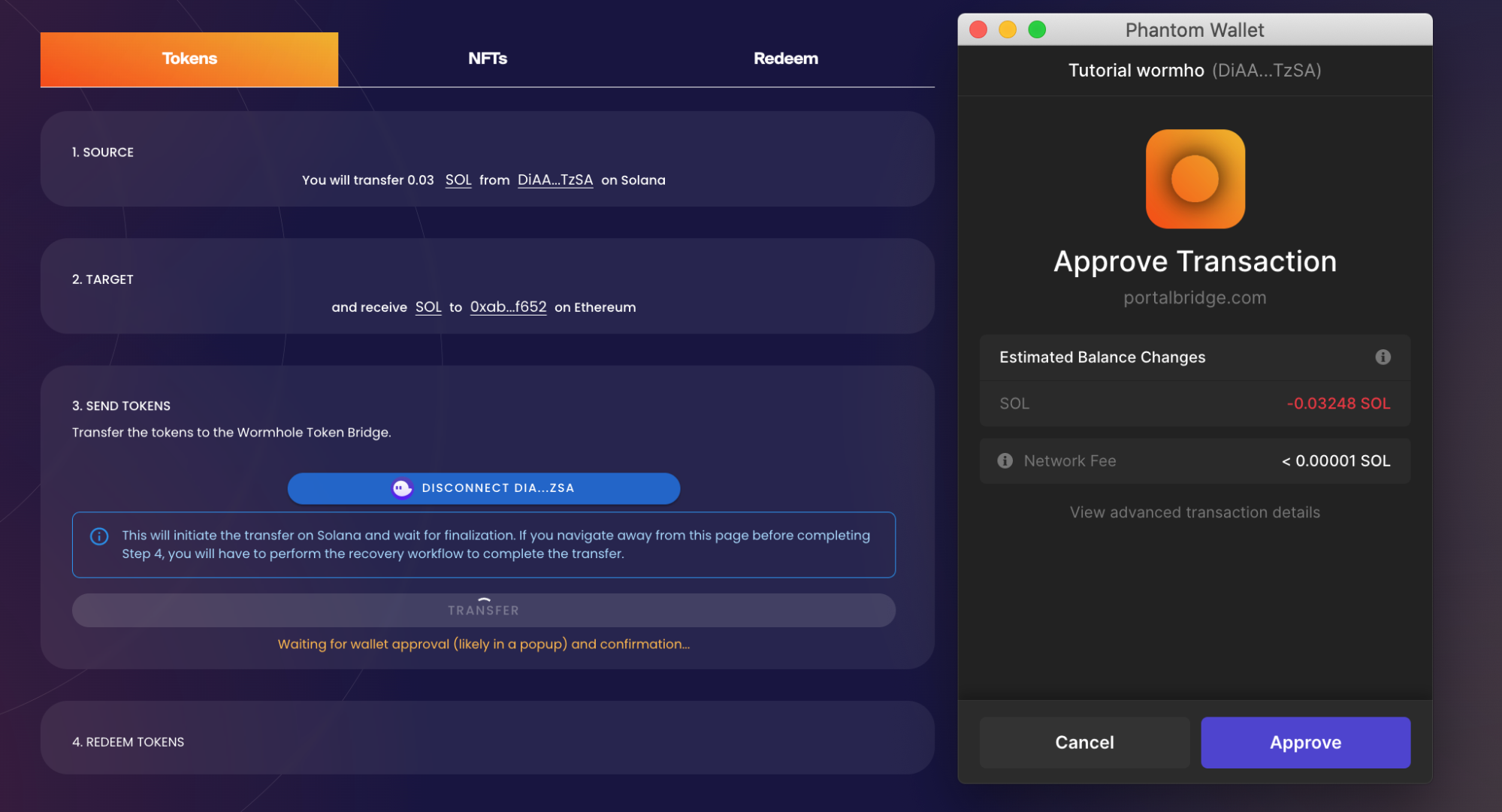Click the SOL link in the Target section

click(x=428, y=306)
